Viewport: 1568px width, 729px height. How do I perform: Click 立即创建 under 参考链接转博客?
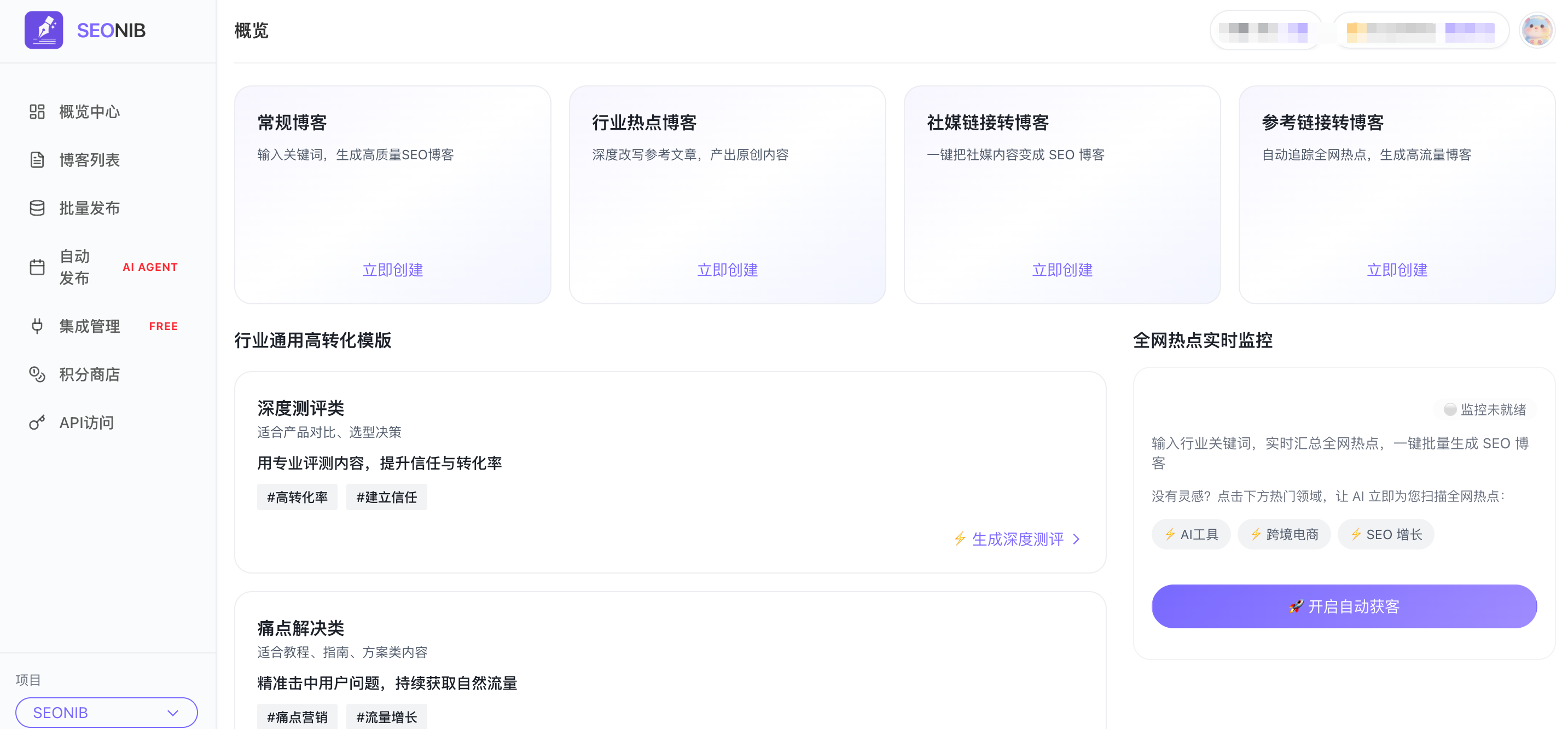[1397, 270]
